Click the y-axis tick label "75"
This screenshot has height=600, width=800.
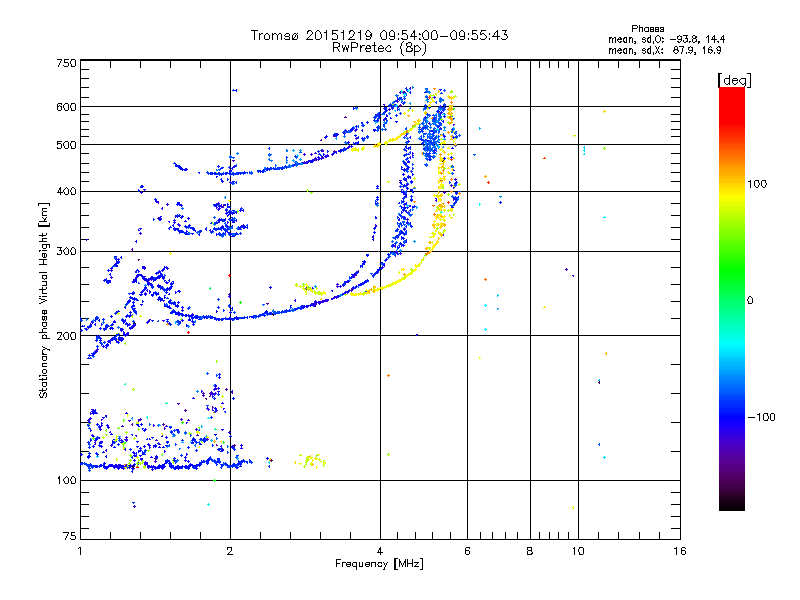click(70, 536)
